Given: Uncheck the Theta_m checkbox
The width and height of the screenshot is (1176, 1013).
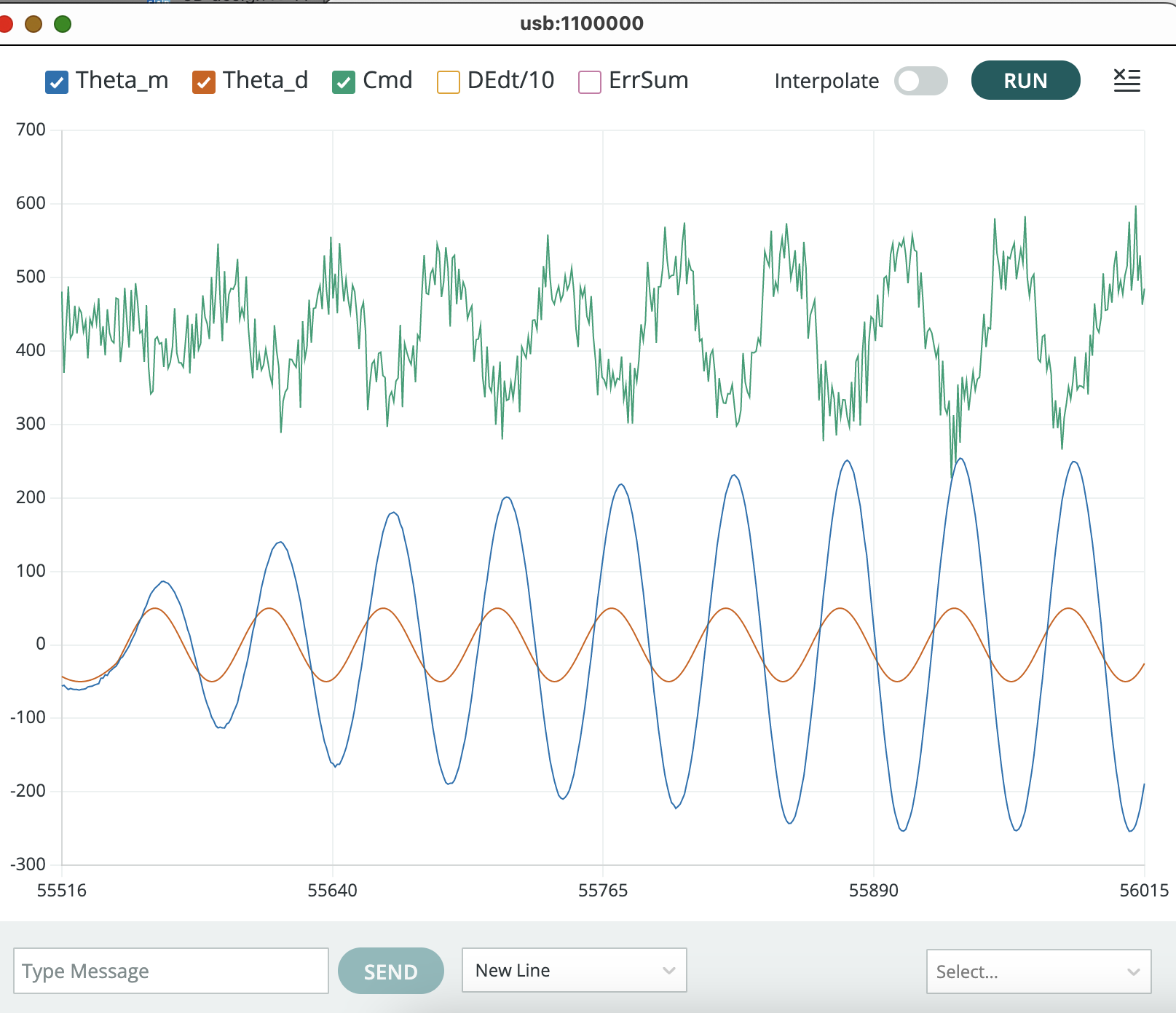Looking at the screenshot, I should coord(57,82).
